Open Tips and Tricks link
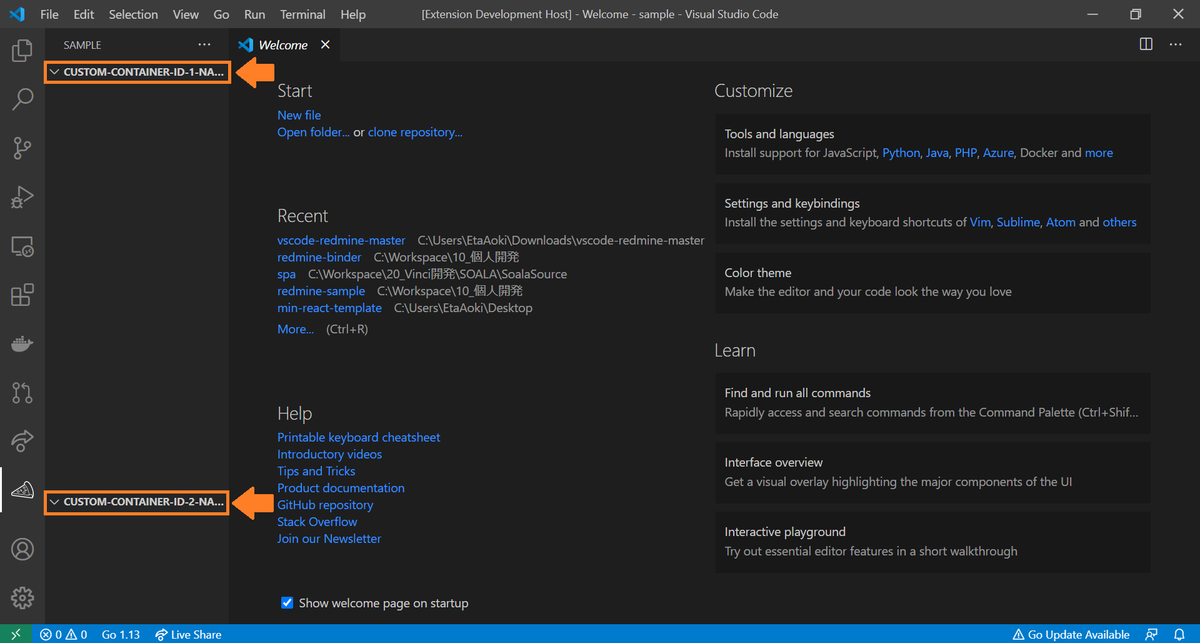The width and height of the screenshot is (1200, 643). pos(316,471)
